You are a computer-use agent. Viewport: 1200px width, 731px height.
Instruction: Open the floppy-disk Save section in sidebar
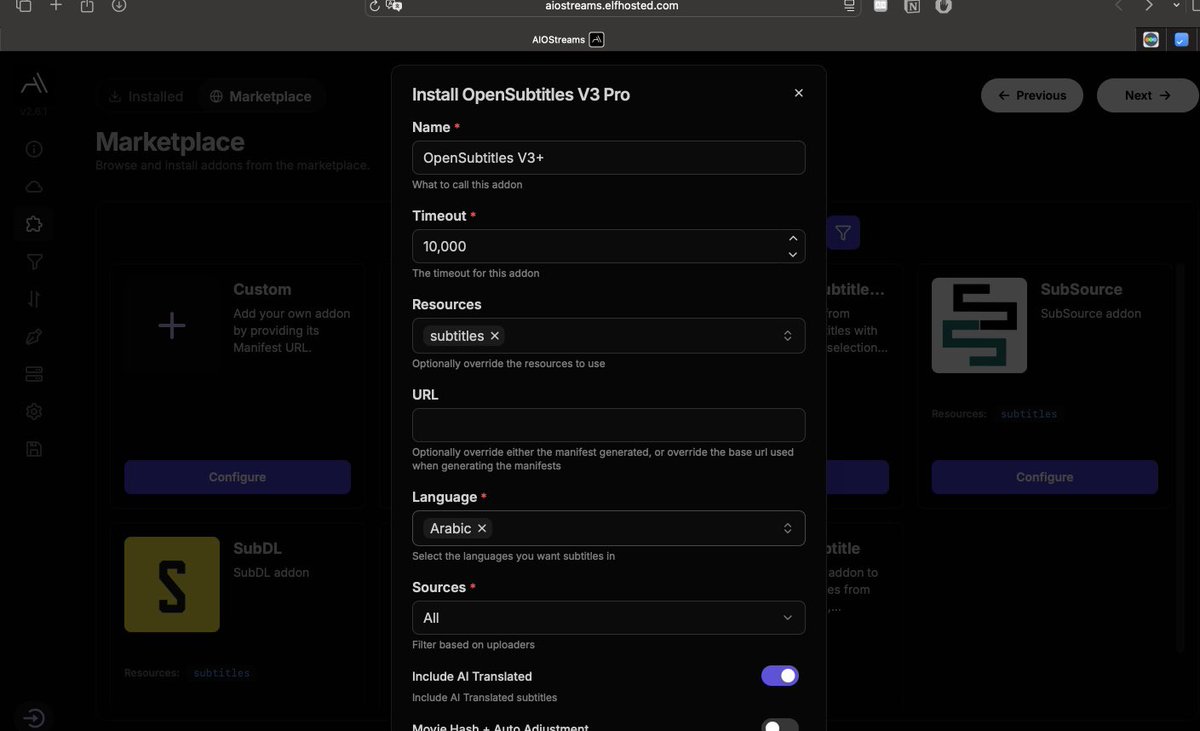tap(34, 449)
